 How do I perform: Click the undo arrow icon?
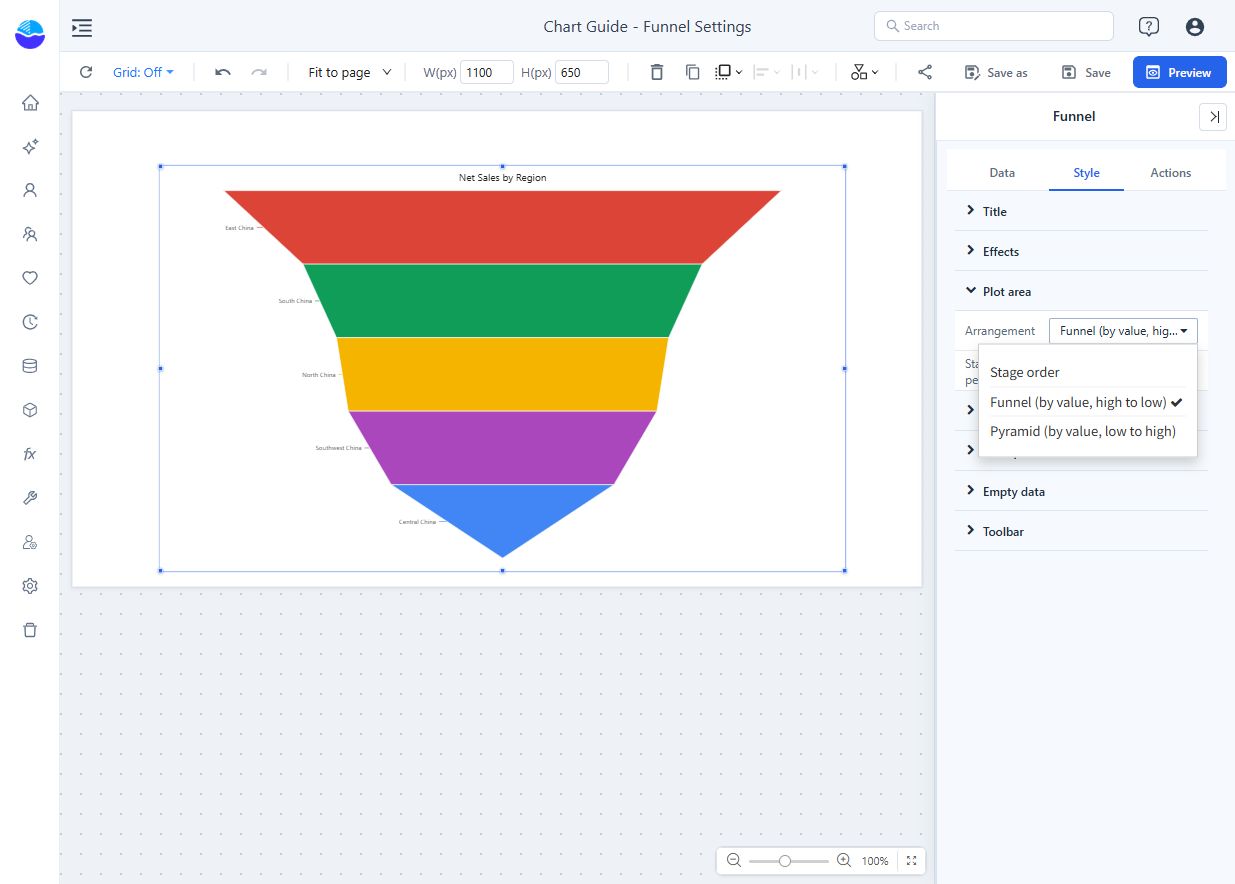coord(223,72)
